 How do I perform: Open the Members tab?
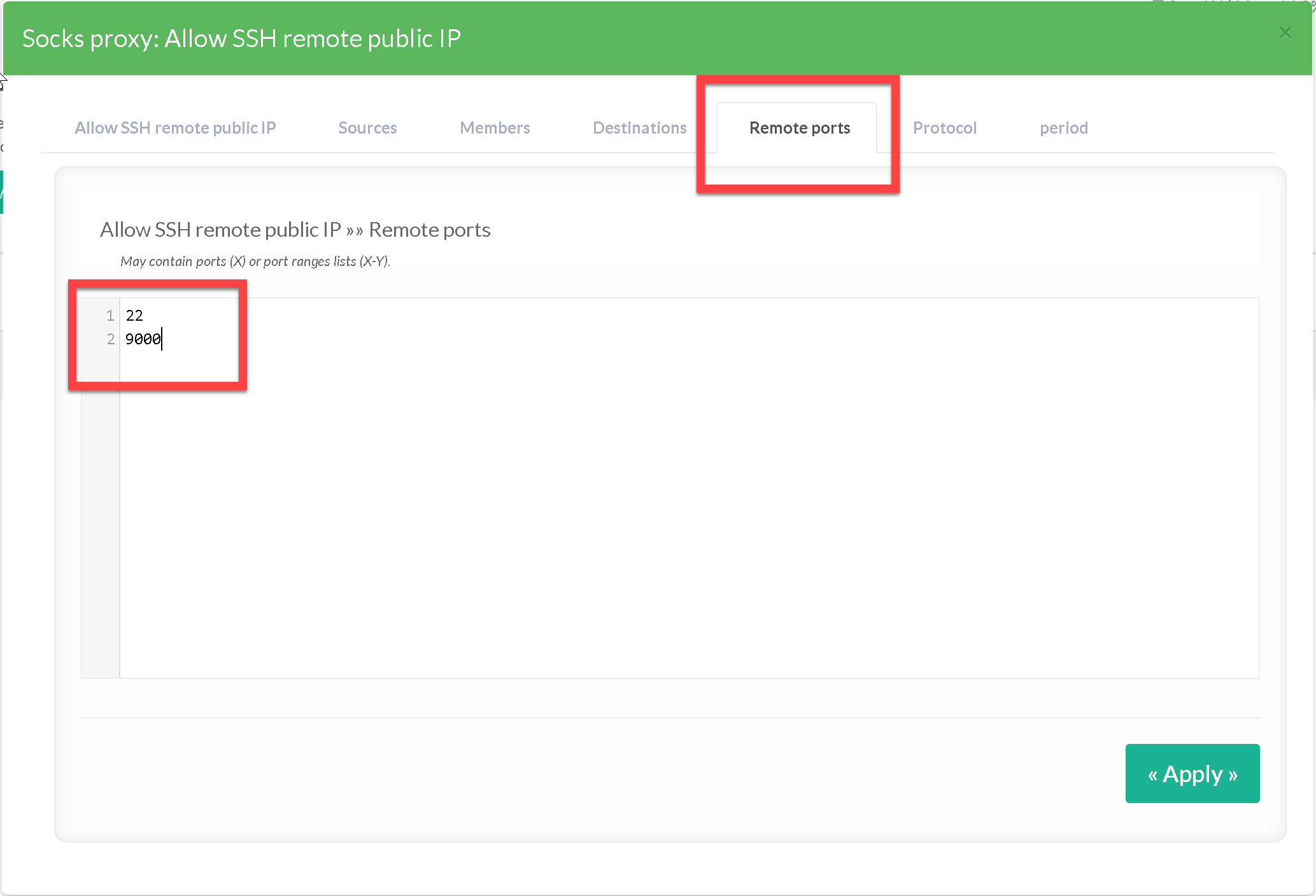pos(495,128)
